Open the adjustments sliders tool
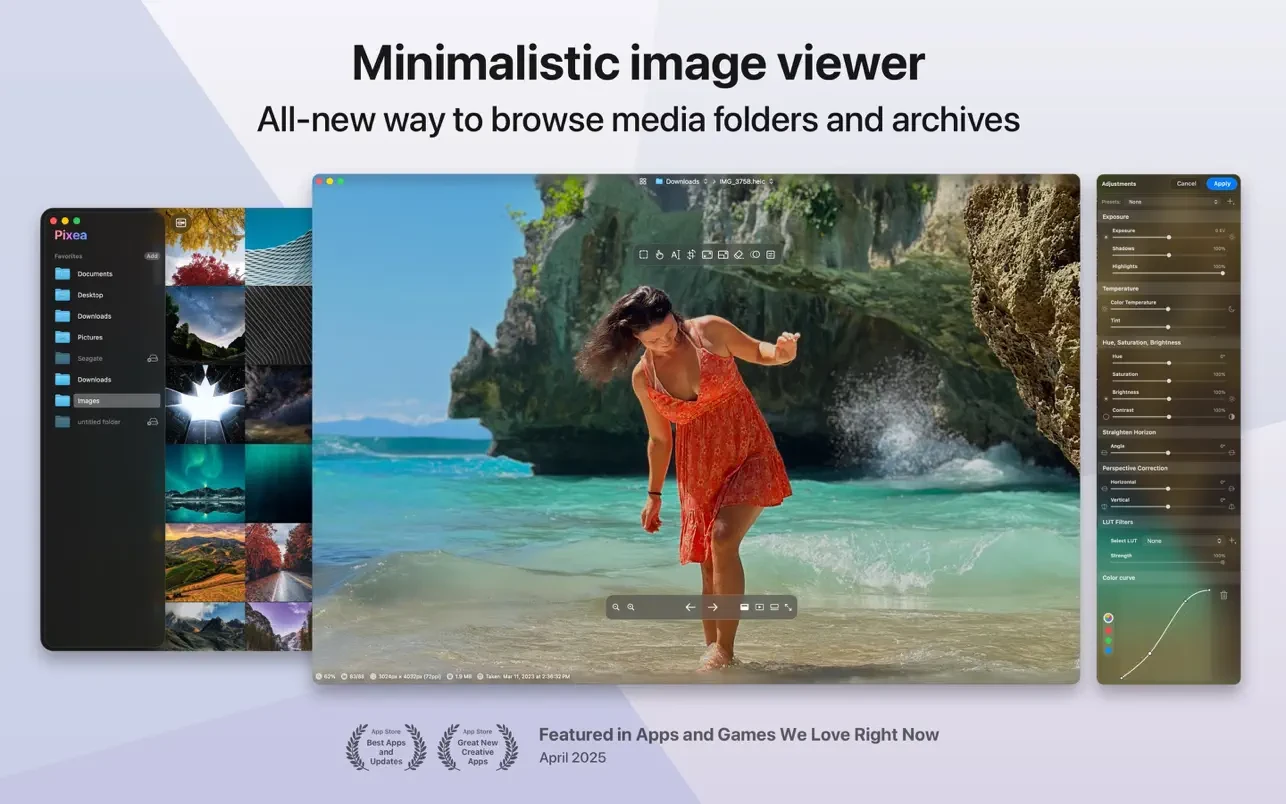This screenshot has width=1286, height=804. (x=691, y=255)
